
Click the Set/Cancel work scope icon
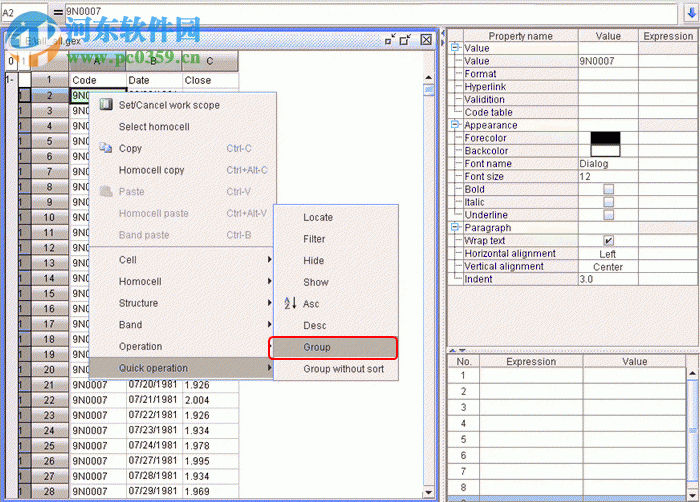click(106, 105)
